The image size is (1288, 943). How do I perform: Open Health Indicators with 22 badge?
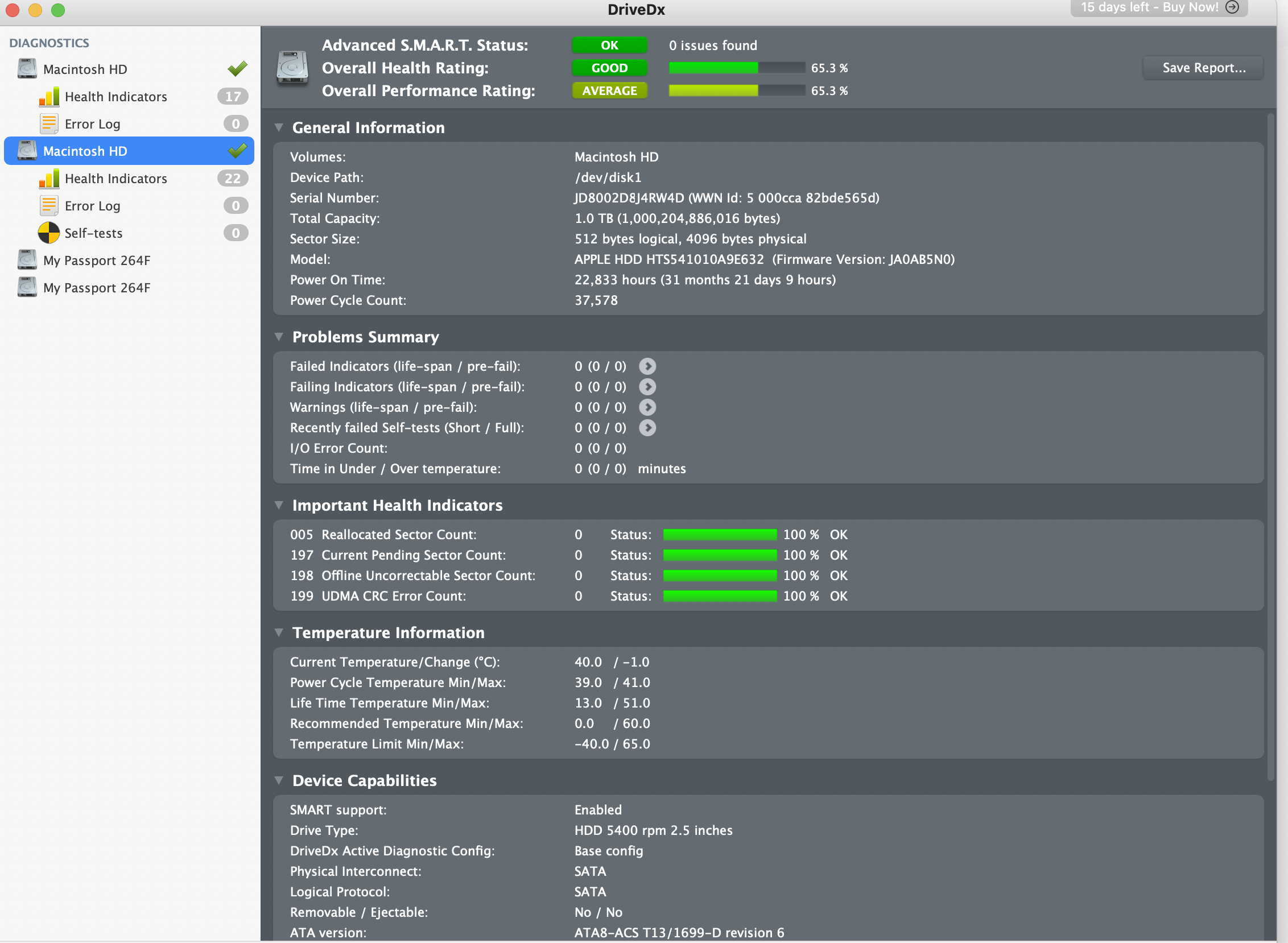116,179
